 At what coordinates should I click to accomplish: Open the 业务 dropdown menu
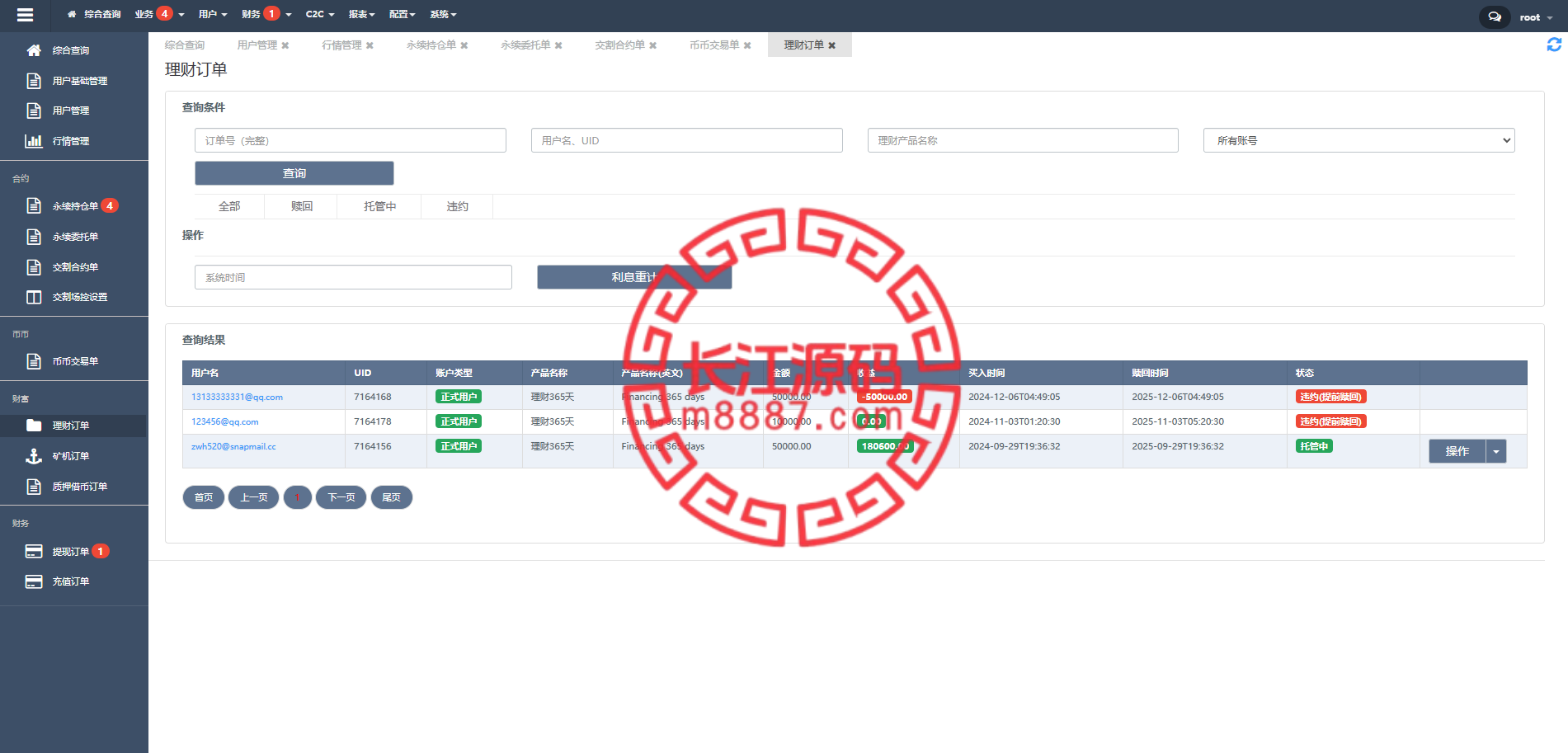[x=159, y=14]
